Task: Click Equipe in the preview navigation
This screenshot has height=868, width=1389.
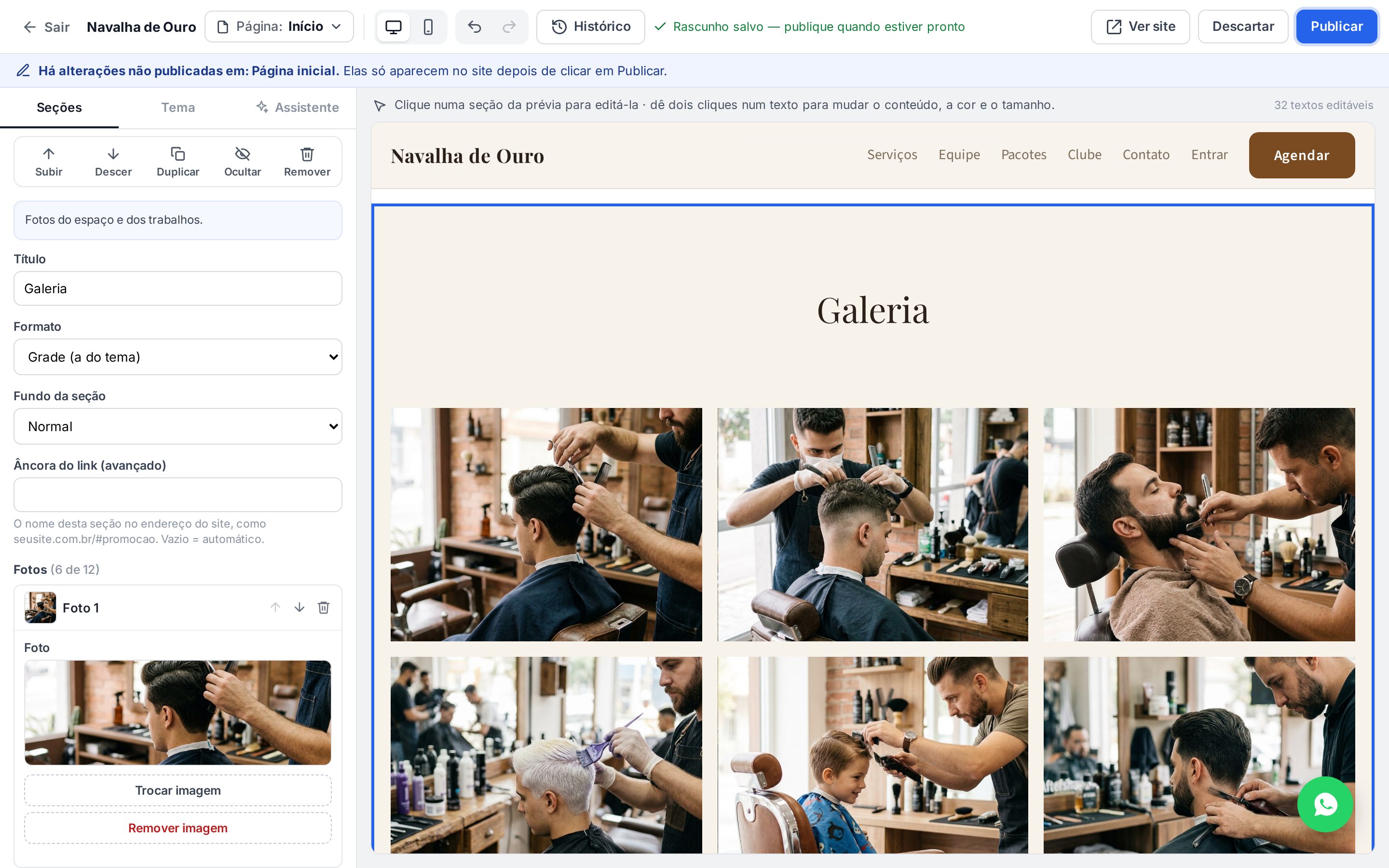Action: pos(959,155)
